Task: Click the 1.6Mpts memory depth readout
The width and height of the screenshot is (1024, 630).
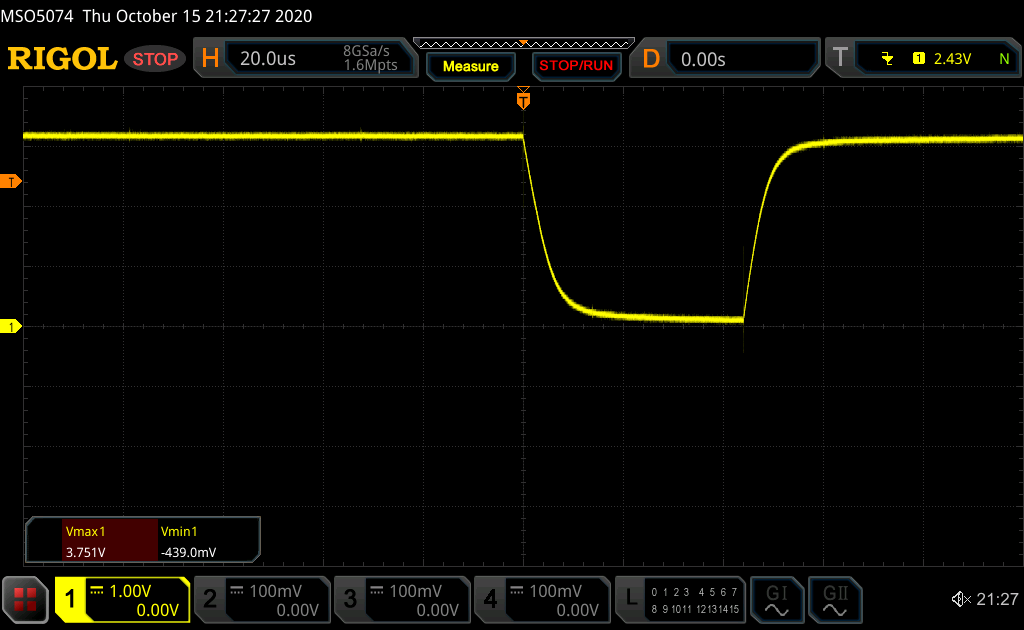Action: pos(370,65)
